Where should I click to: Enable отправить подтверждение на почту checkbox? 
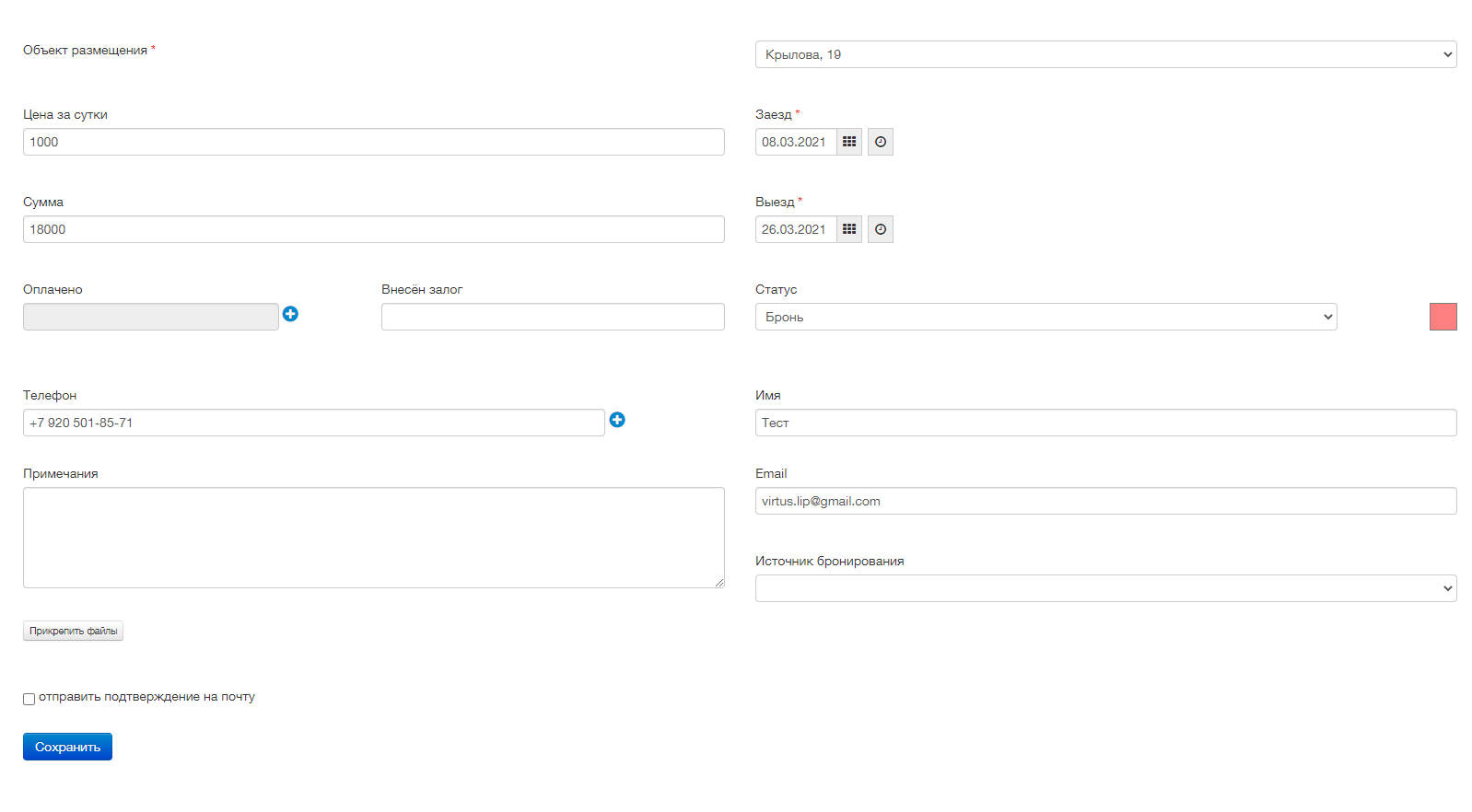[x=29, y=699]
